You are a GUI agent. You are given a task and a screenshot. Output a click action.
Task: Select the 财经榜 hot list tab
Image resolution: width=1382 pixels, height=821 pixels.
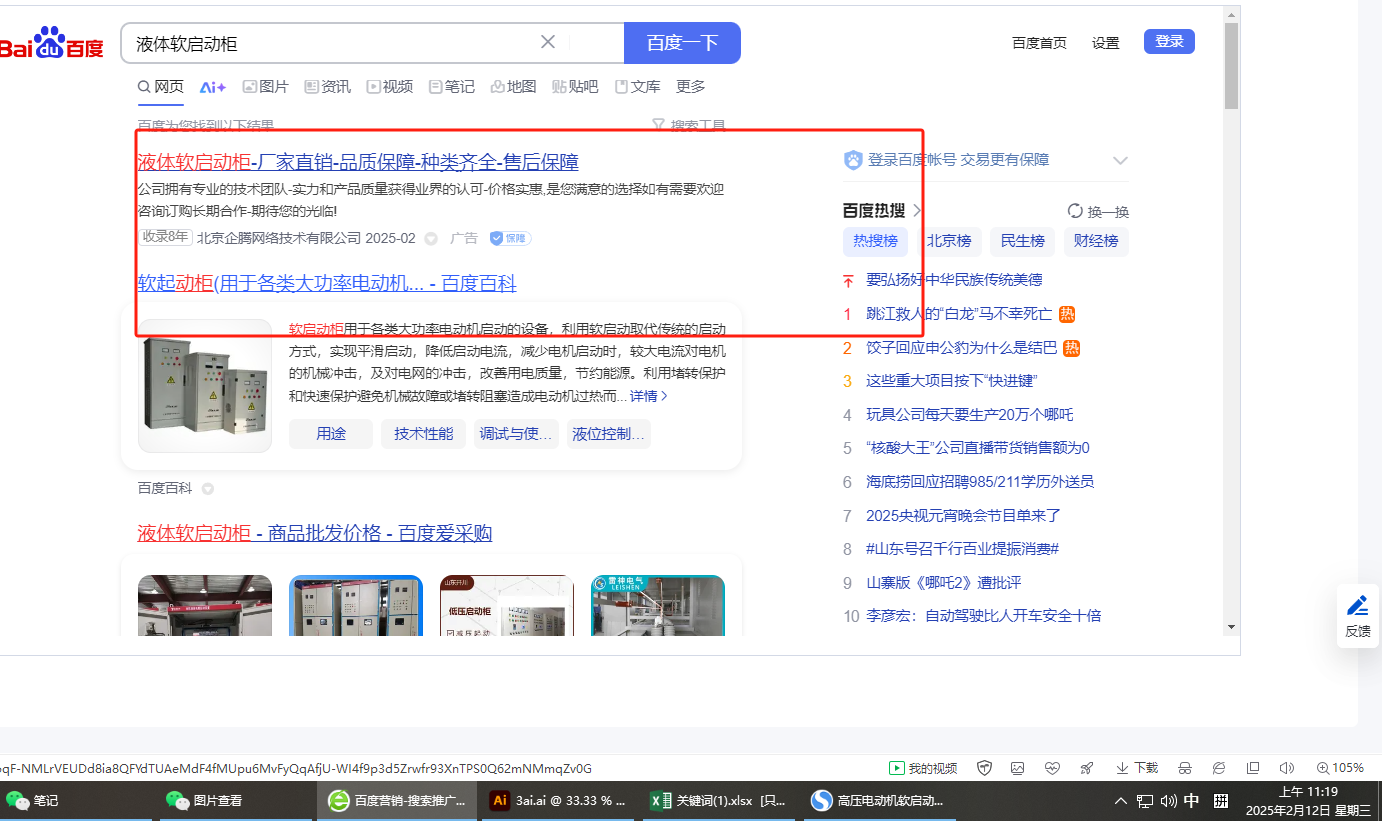pos(1095,241)
